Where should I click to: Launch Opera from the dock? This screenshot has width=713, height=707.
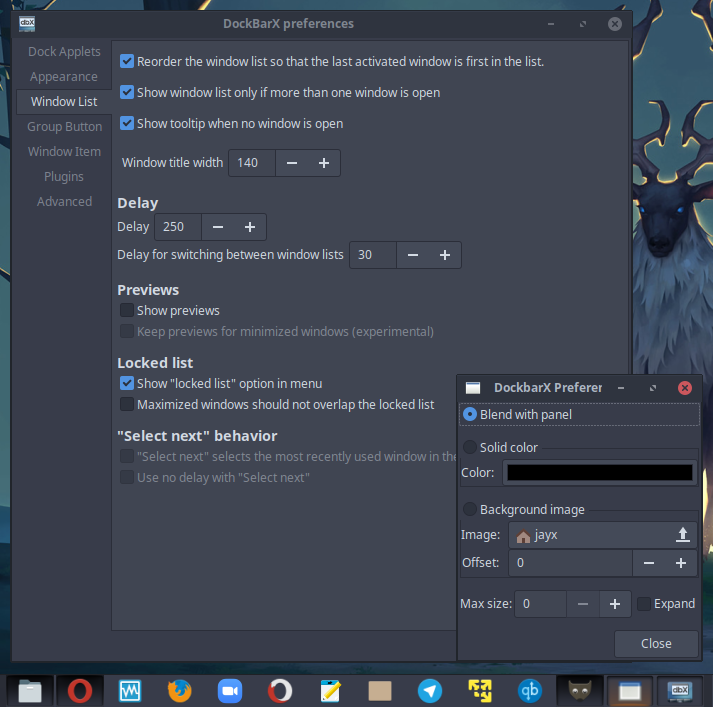pos(80,691)
